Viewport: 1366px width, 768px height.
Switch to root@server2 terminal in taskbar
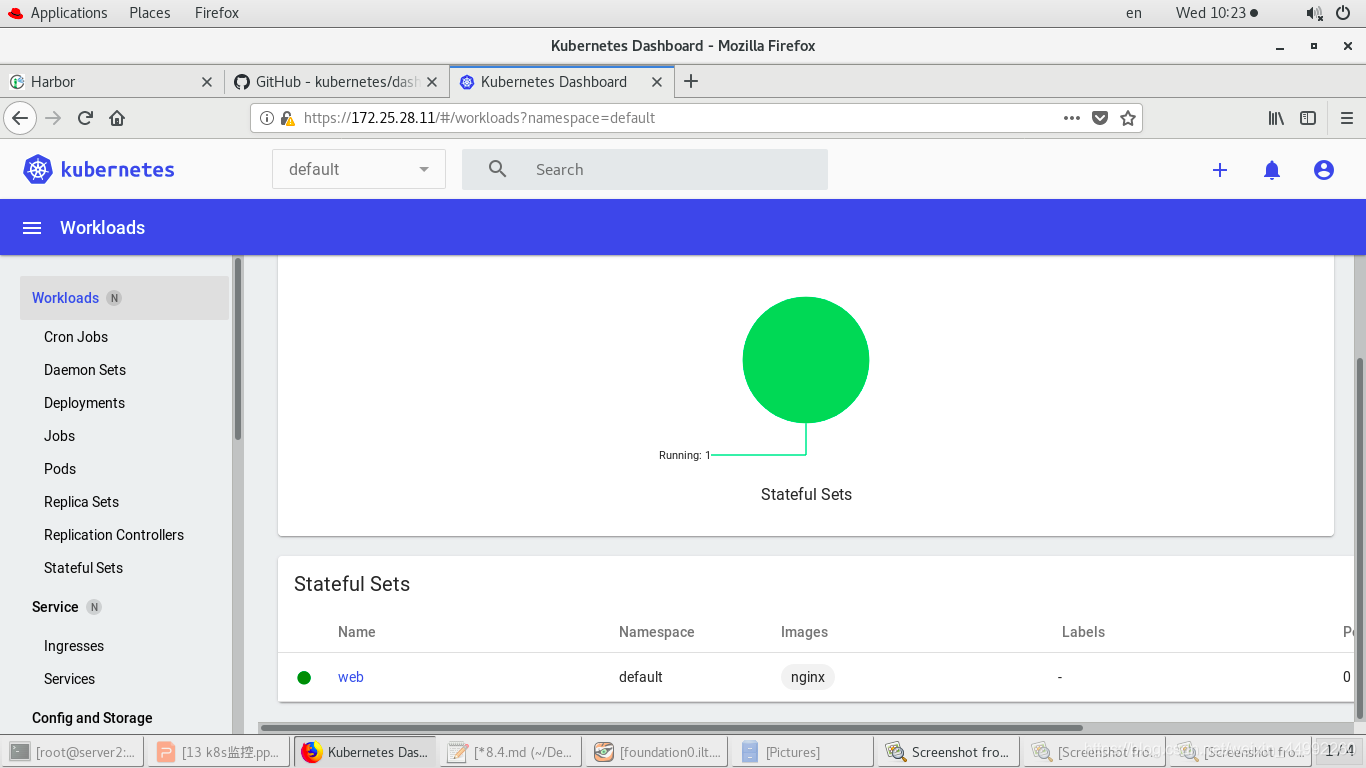point(73,752)
